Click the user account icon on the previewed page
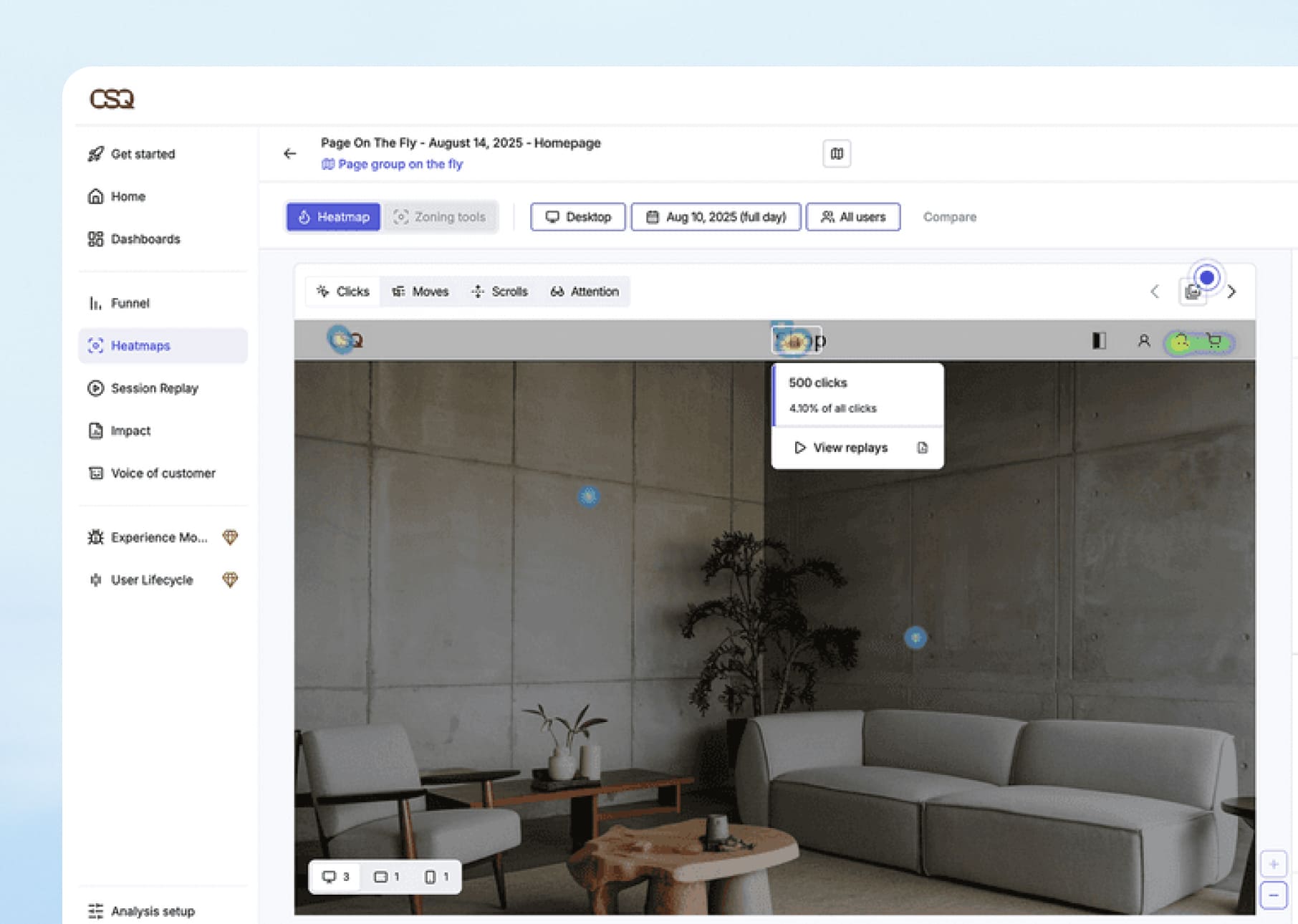Viewport: 1298px width, 924px height. (1144, 341)
